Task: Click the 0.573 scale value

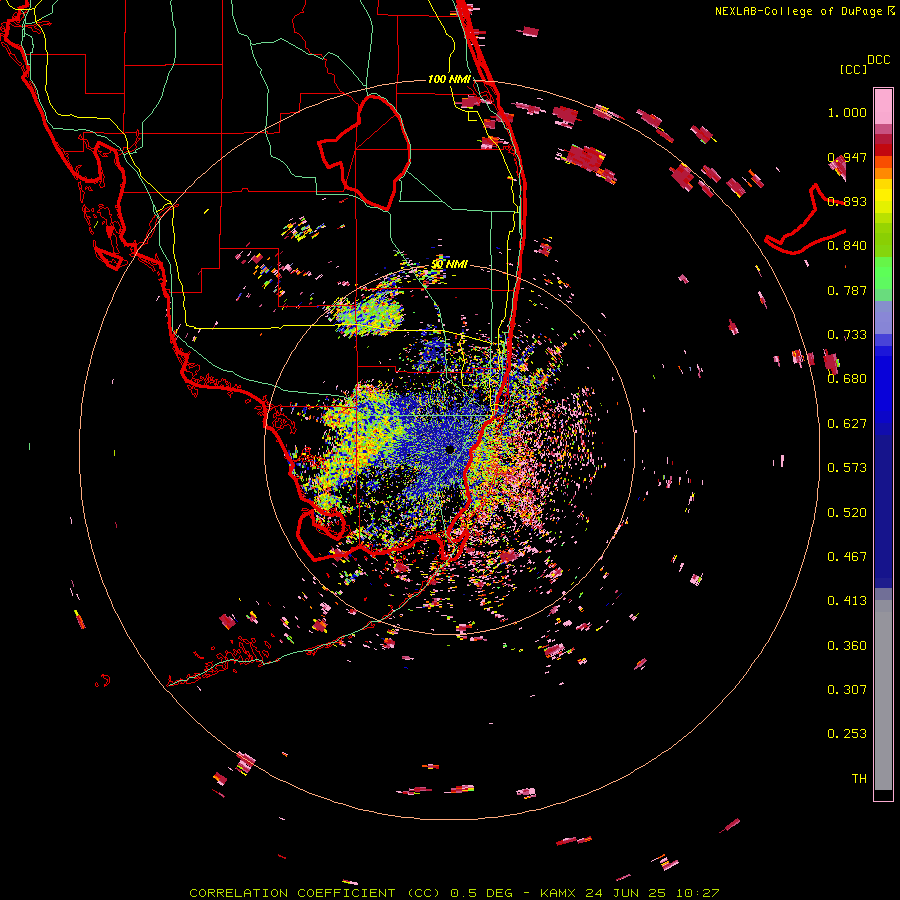Action: [847, 468]
